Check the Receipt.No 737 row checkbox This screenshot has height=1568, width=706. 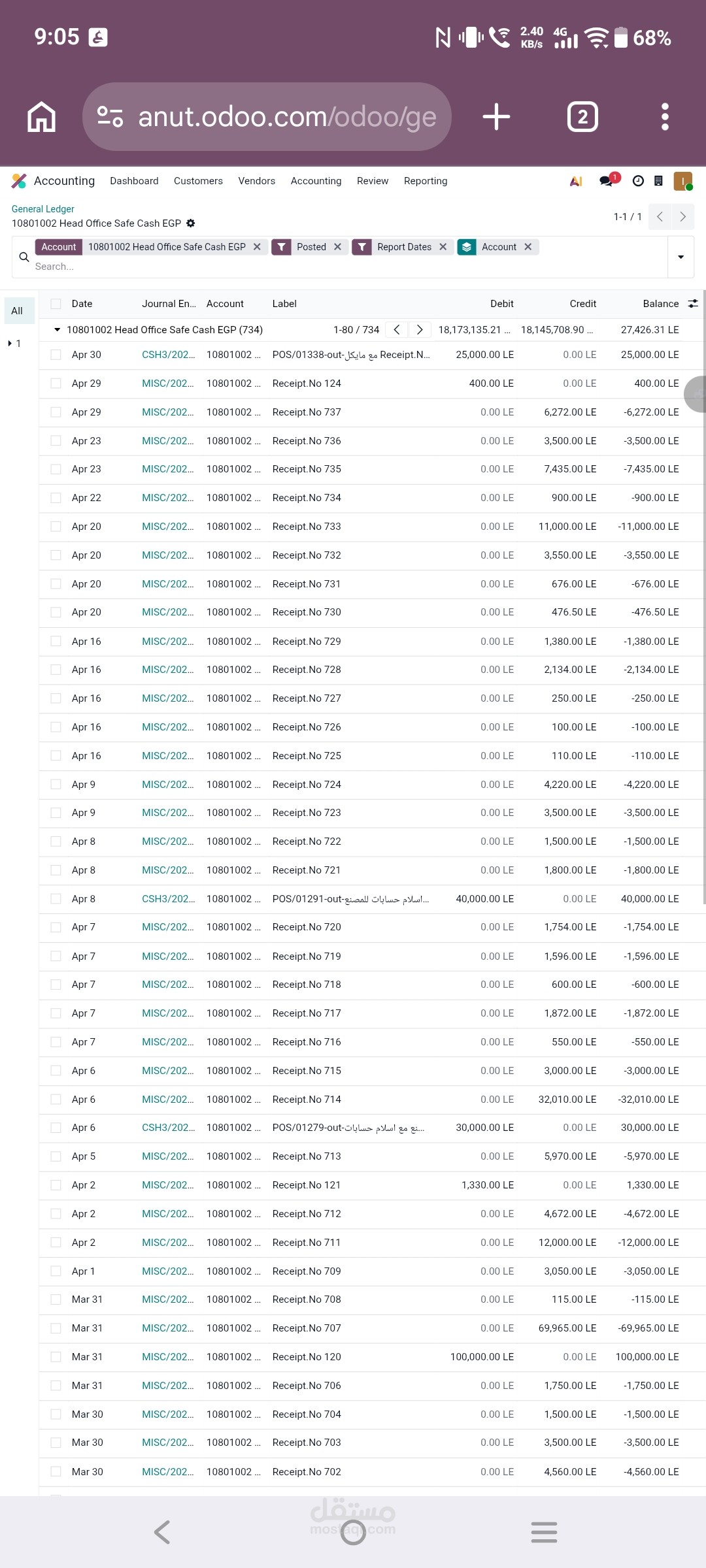pos(56,412)
